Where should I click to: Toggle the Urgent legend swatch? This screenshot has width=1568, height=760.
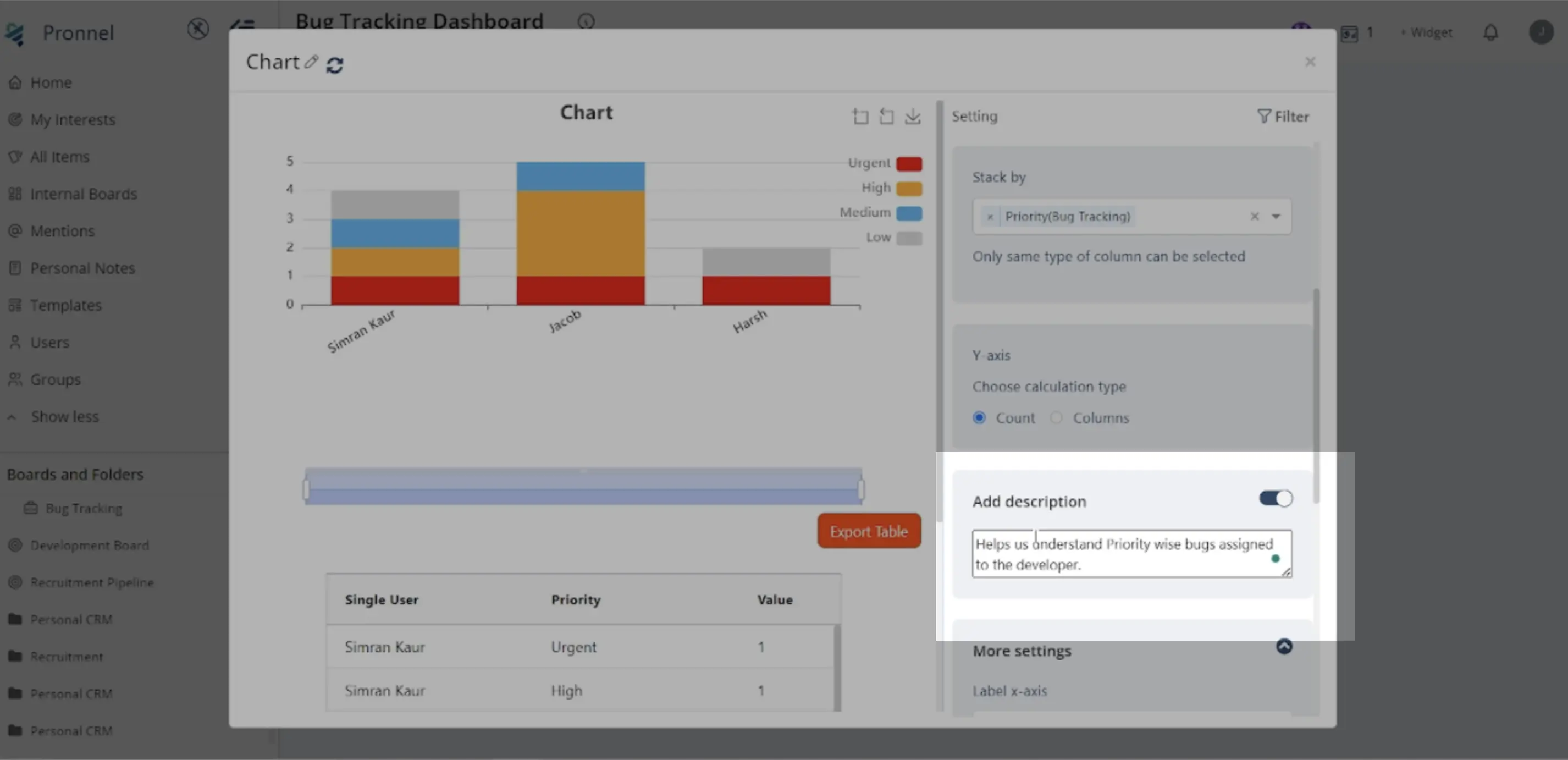pos(909,164)
